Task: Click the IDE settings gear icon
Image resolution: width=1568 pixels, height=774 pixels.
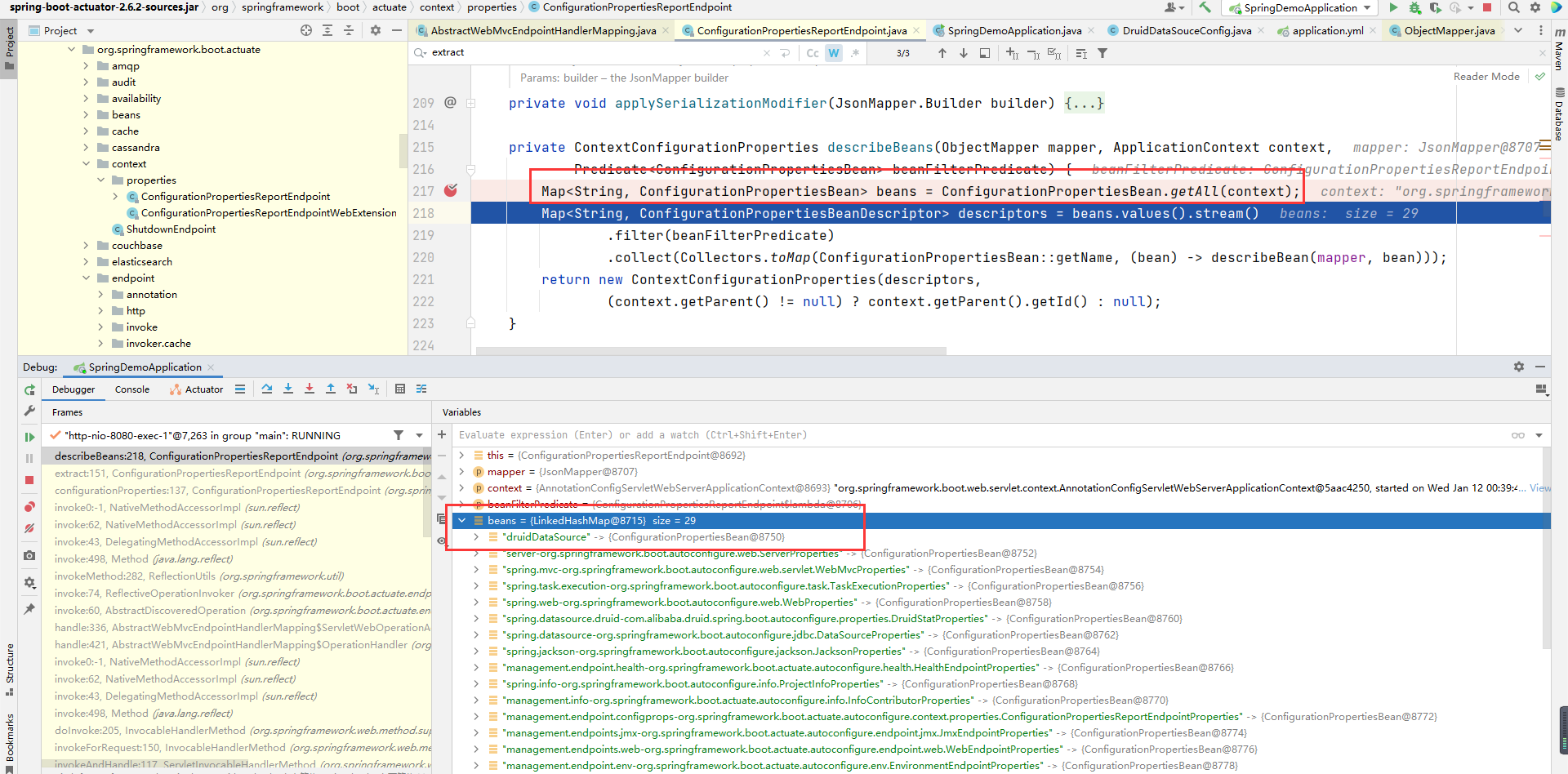Action: coord(1535,7)
